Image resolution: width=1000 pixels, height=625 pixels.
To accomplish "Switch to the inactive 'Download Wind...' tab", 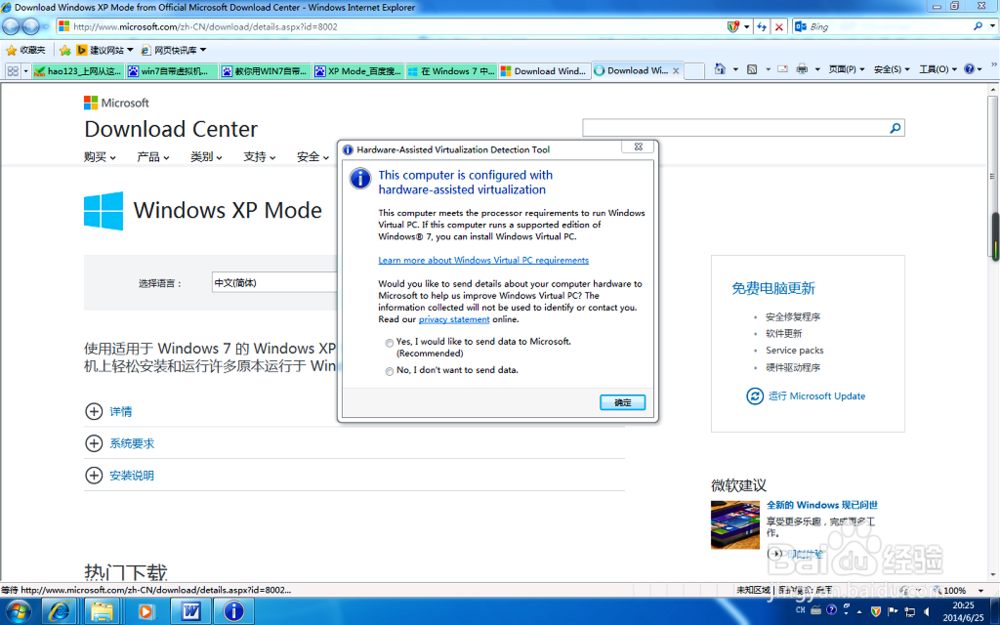I will click(x=544, y=71).
